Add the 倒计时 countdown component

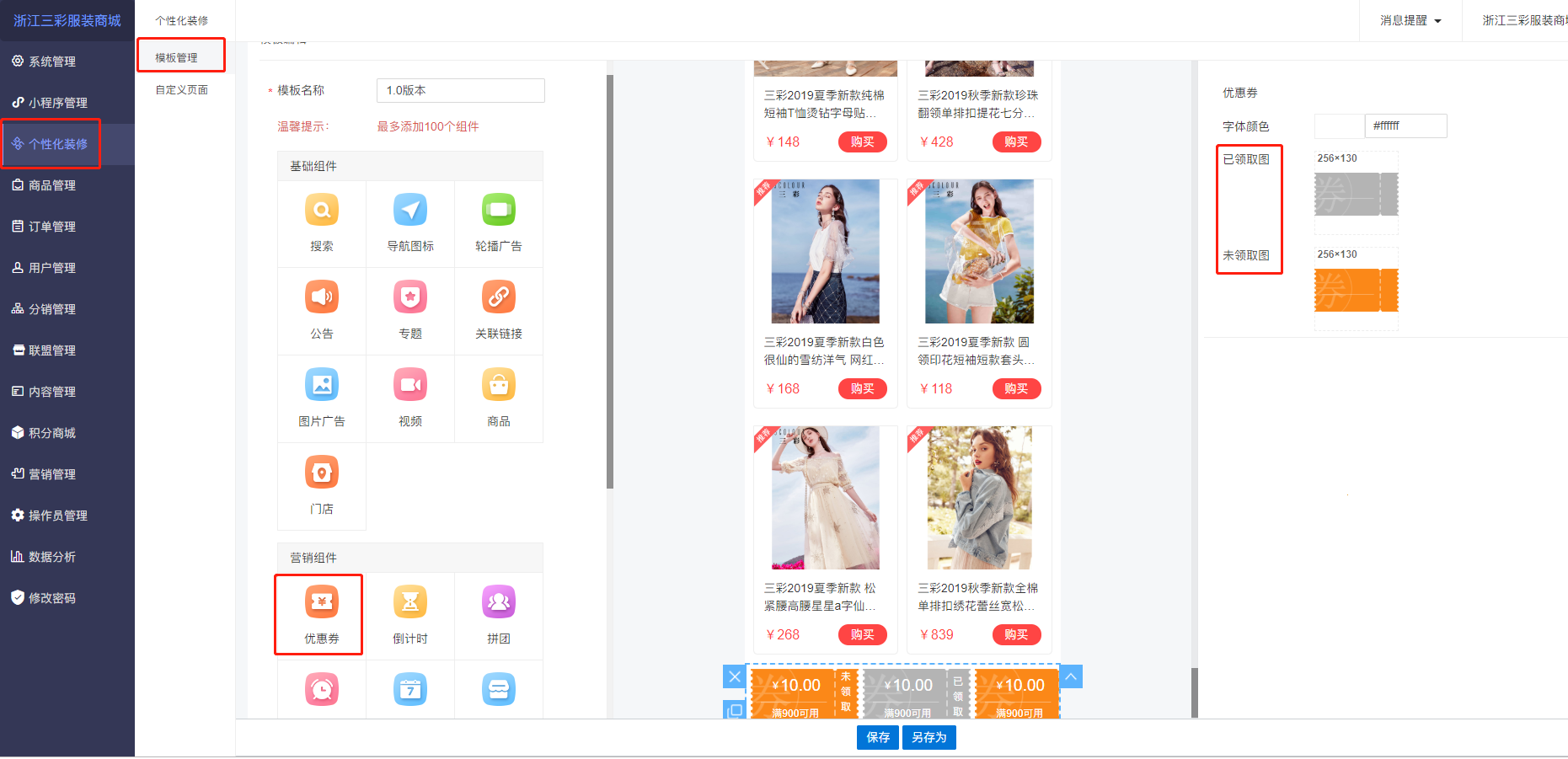point(410,617)
